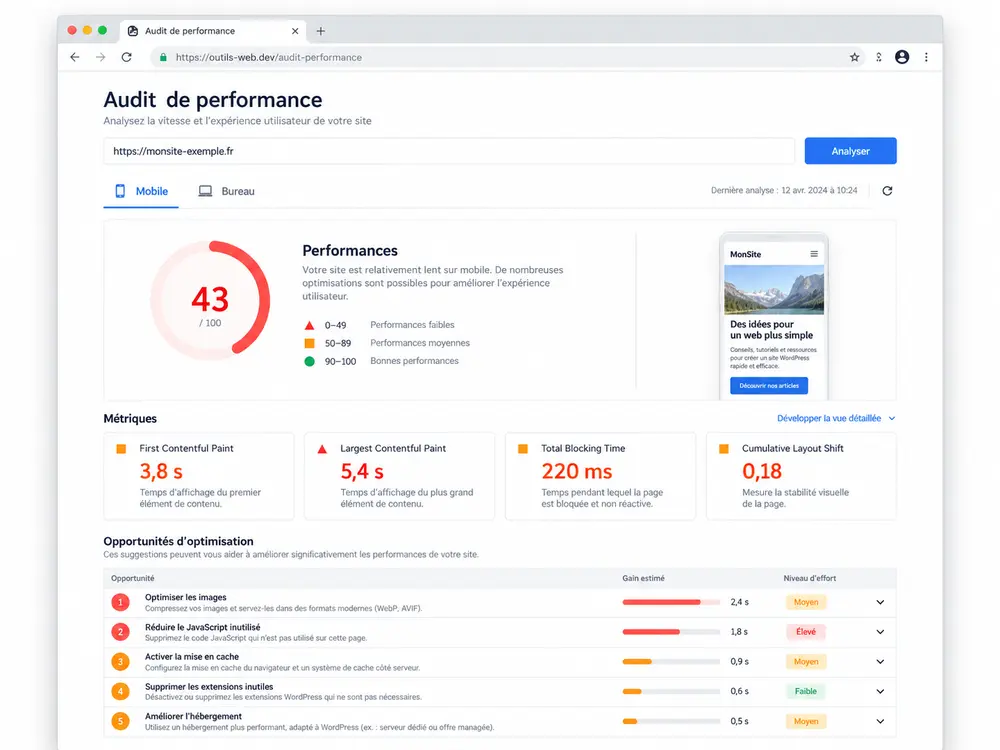Screen dimensions: 1000x750
Task: Switch to the Bureau tab
Action: [x=226, y=191]
